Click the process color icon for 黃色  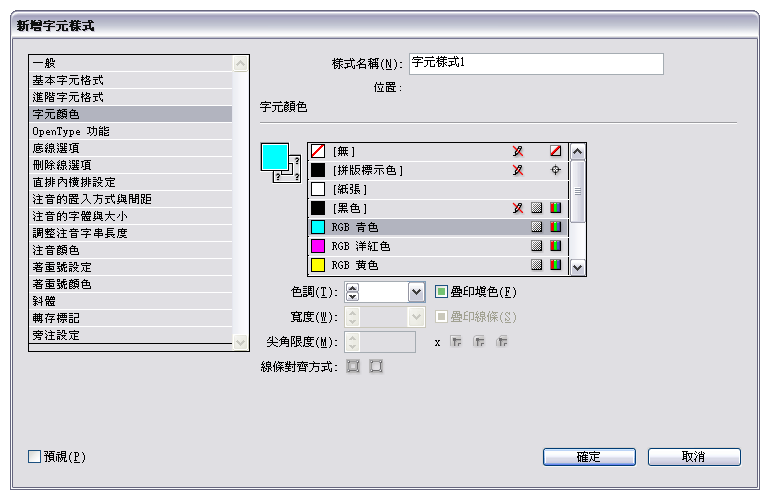[537, 265]
